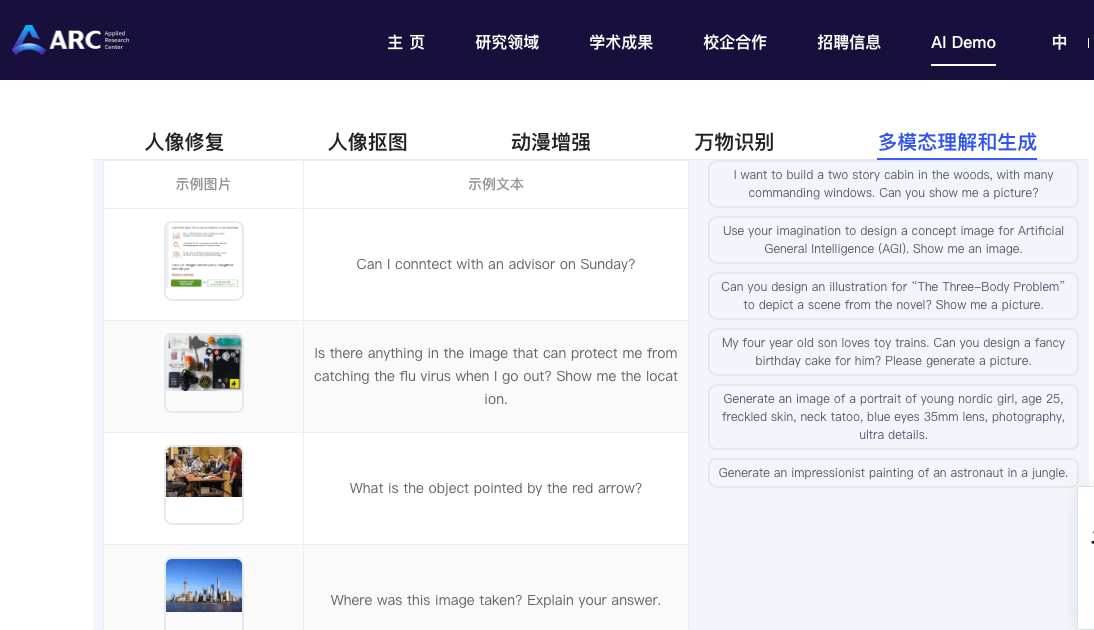Click the toy trains birthday cake prompt
Screen dimensions: 1094x630
pyautogui.click(x=893, y=352)
